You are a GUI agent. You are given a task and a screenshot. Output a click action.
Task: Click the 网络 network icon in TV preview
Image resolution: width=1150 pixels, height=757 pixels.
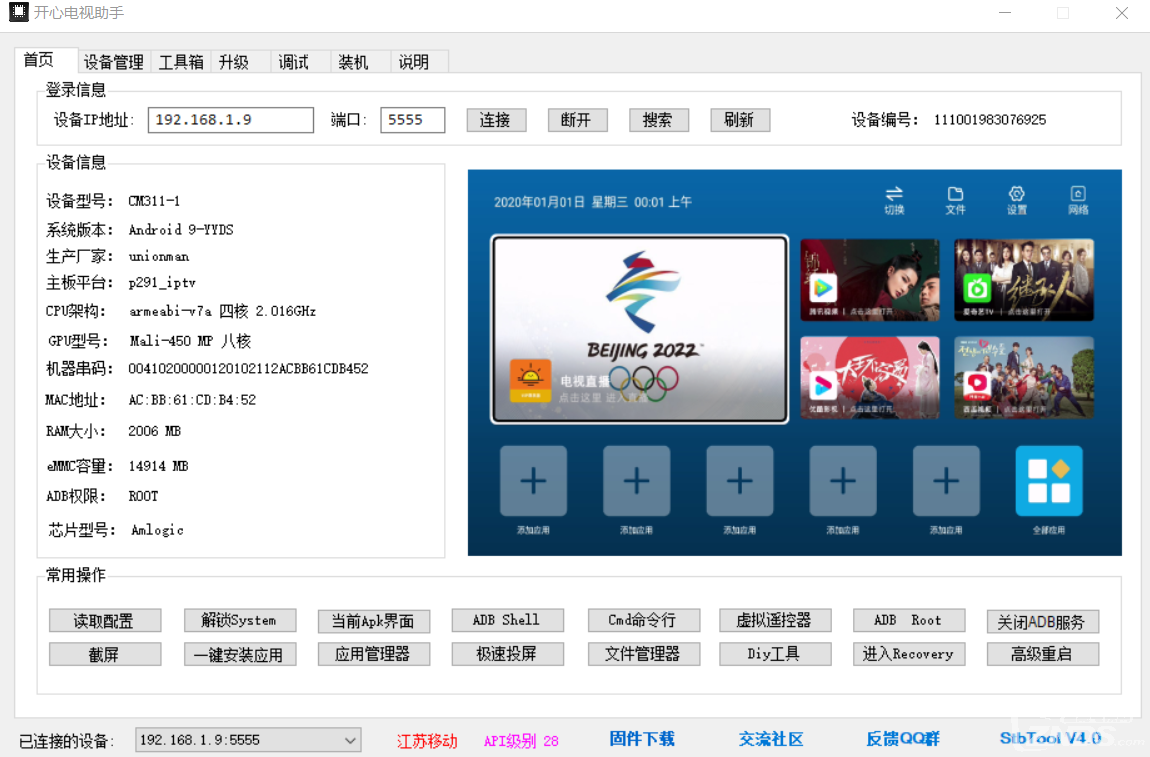pos(1077,200)
